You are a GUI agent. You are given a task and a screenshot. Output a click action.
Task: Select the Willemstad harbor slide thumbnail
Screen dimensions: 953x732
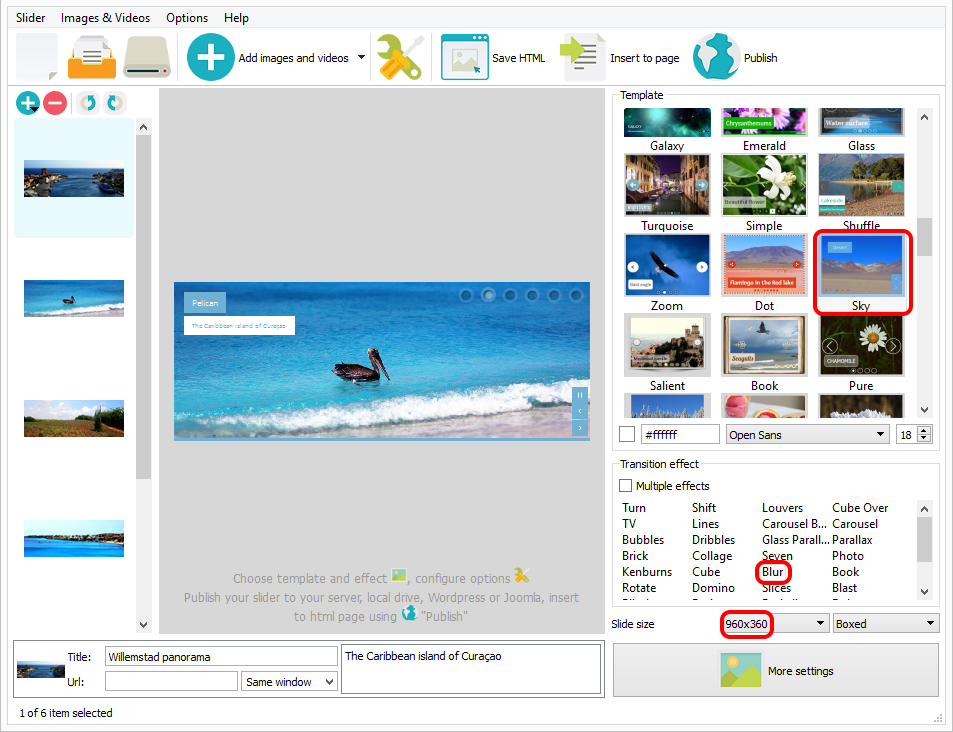pyautogui.click(x=74, y=178)
